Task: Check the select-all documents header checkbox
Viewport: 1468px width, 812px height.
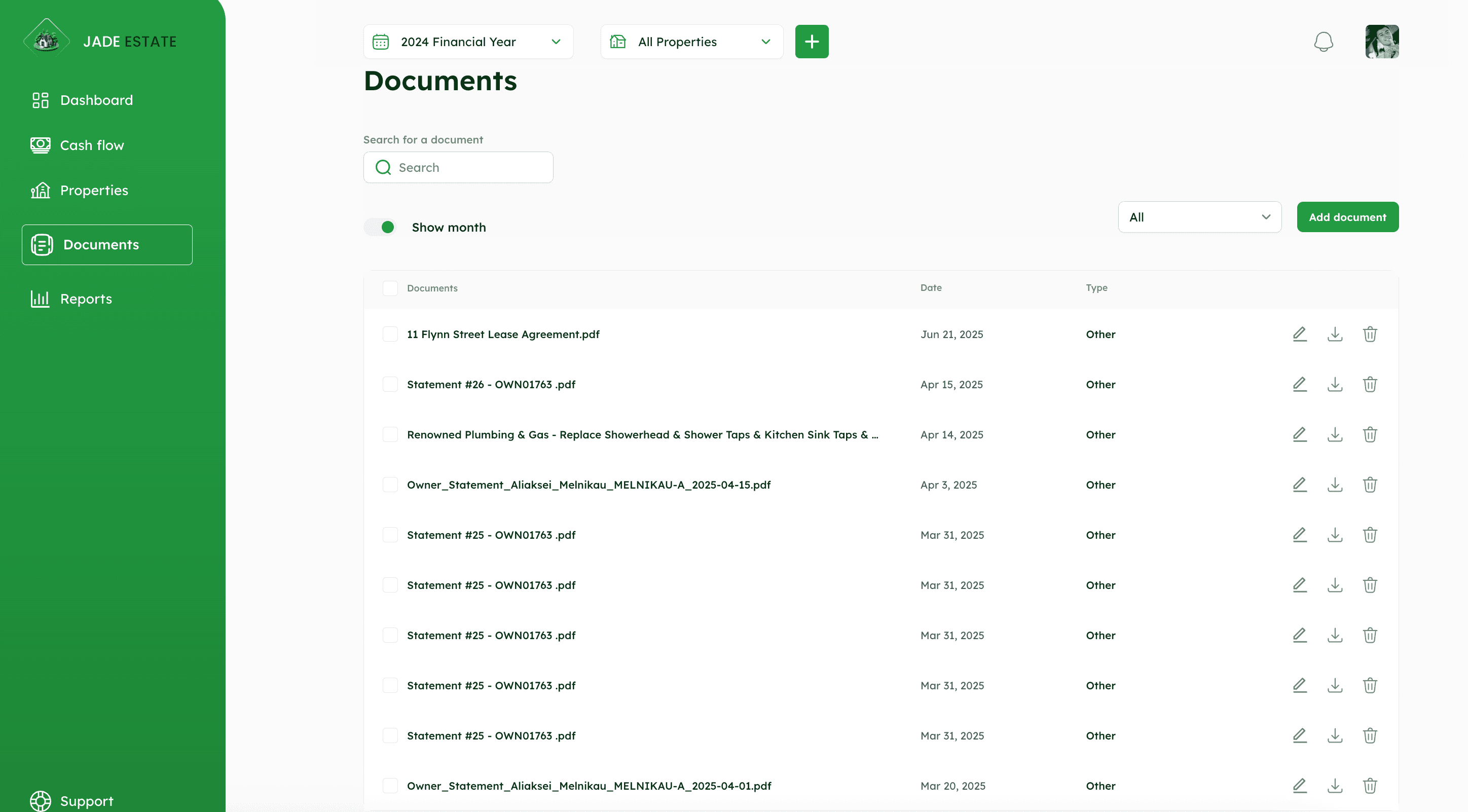Action: (390, 288)
